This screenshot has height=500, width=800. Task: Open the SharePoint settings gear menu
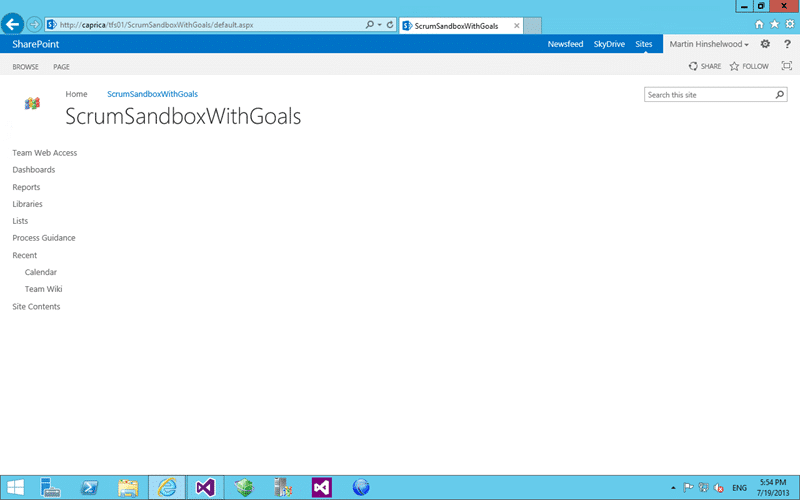(765, 44)
